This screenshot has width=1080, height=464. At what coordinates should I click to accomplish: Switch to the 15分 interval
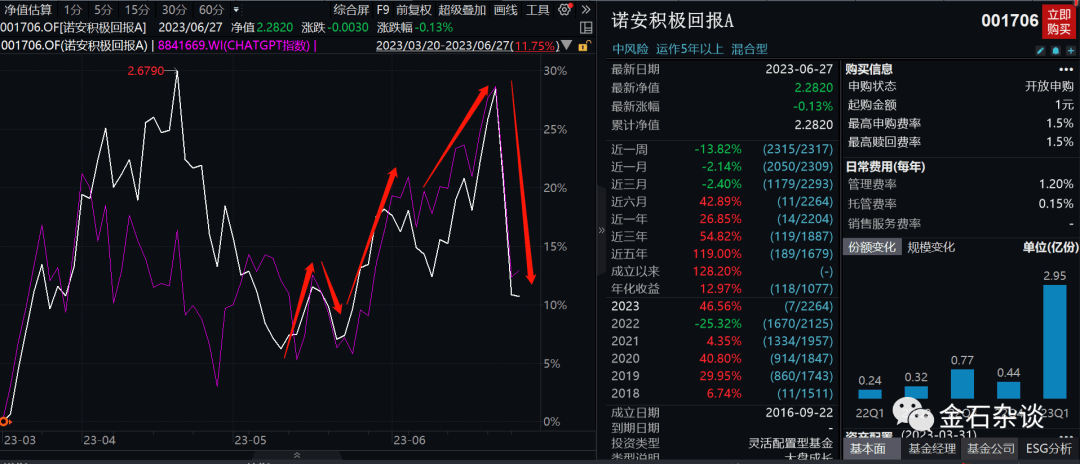[138, 10]
